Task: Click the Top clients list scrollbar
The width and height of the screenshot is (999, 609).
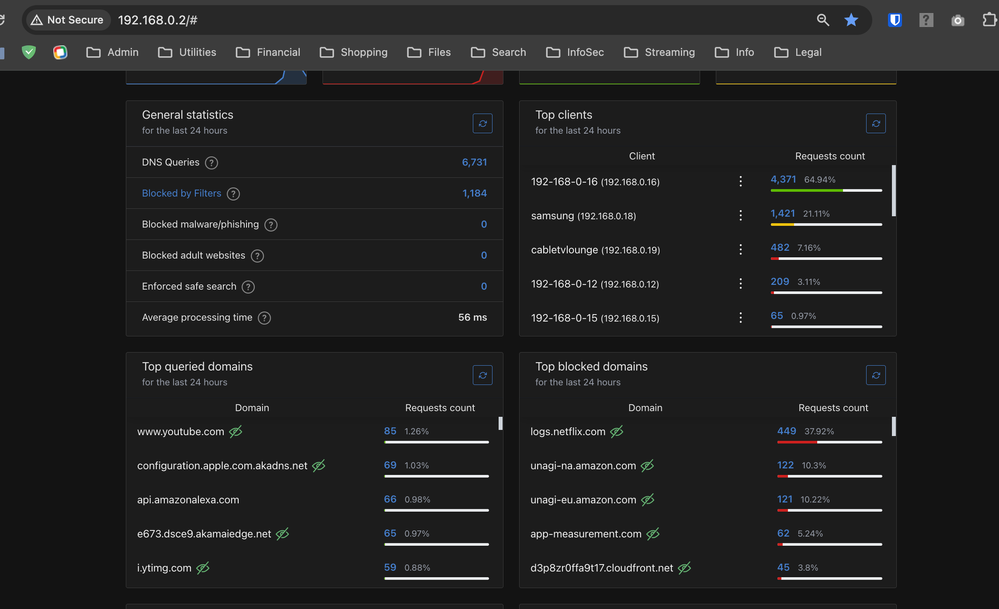Action: point(894,191)
